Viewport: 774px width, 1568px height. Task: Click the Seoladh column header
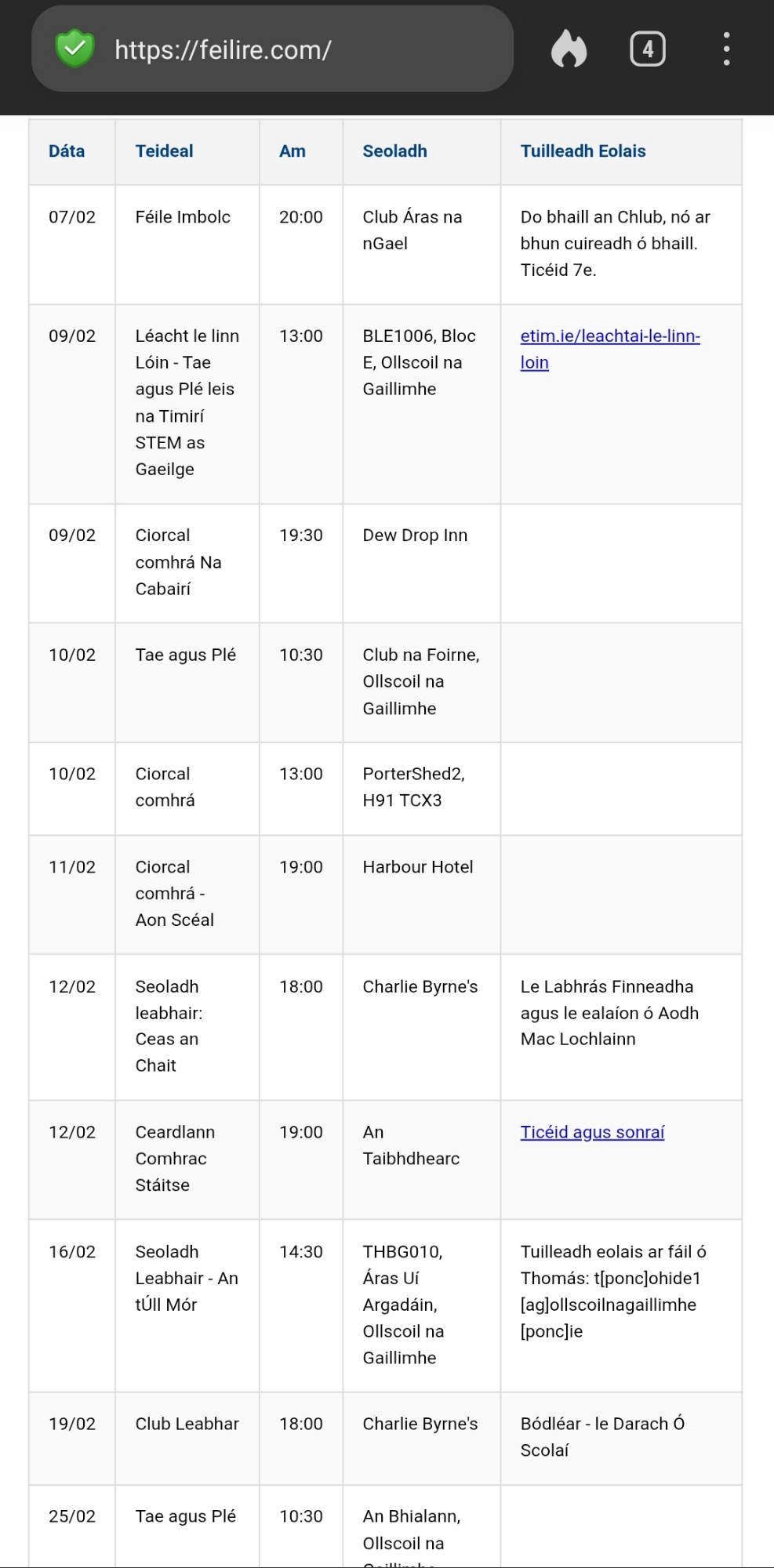point(394,151)
